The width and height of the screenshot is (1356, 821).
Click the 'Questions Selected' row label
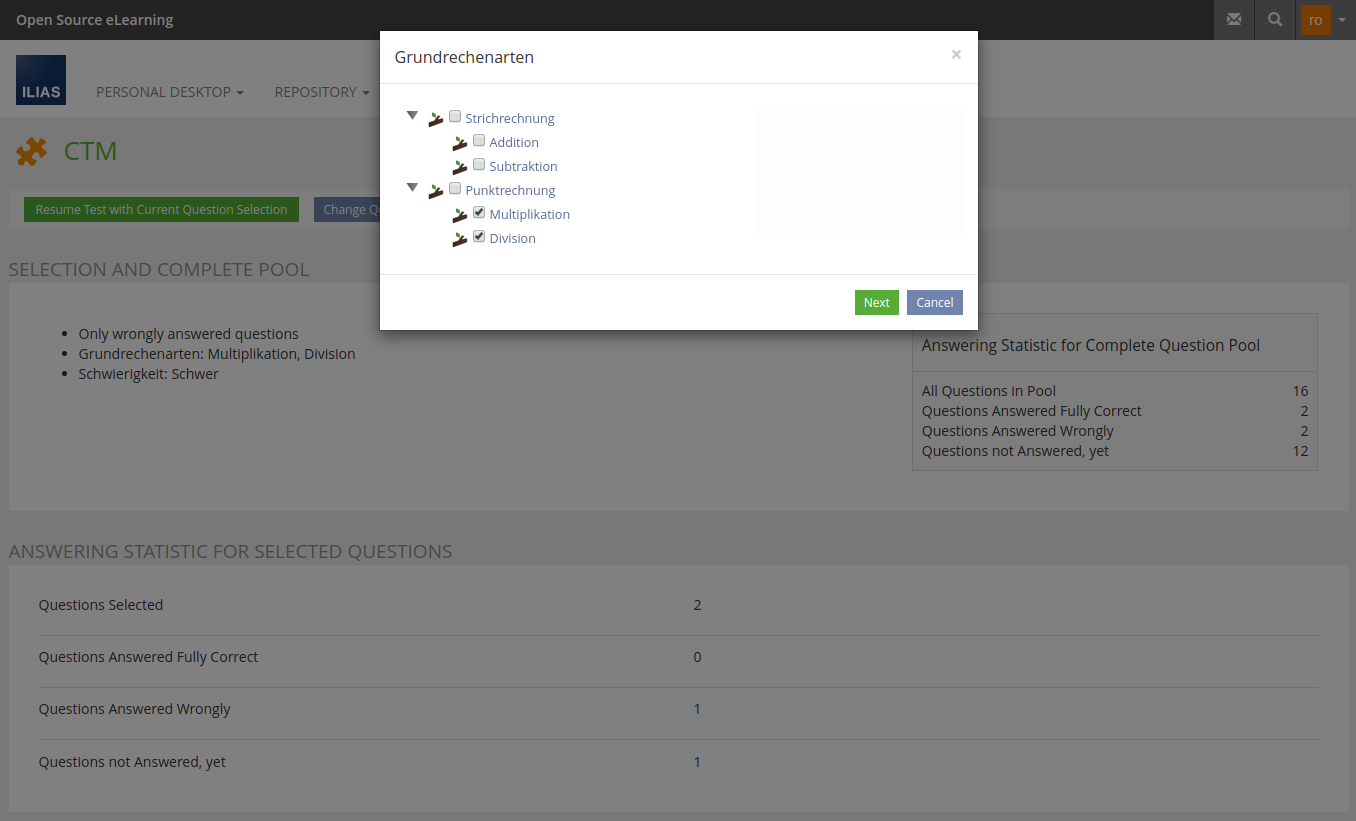(101, 605)
